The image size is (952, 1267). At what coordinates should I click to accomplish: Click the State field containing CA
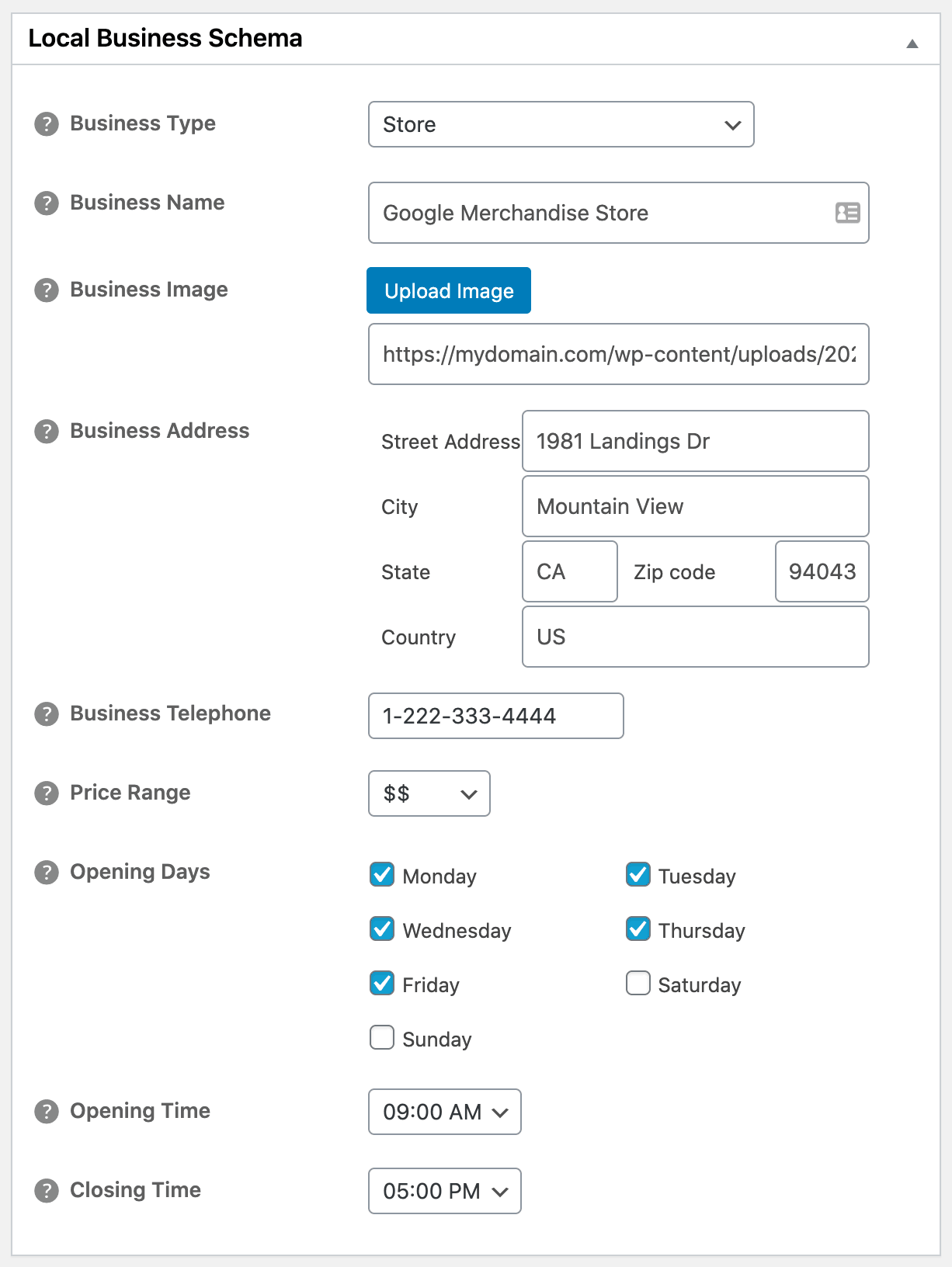tap(570, 571)
